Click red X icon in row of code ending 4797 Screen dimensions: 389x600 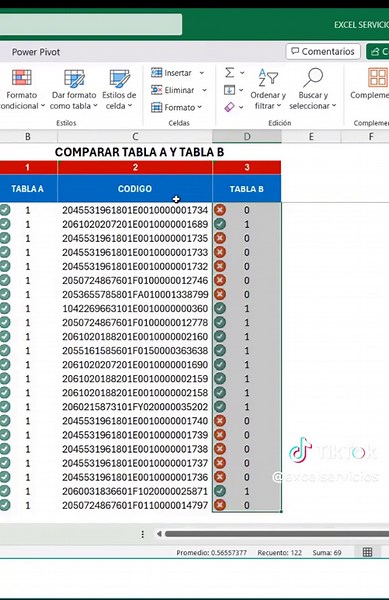220,505
